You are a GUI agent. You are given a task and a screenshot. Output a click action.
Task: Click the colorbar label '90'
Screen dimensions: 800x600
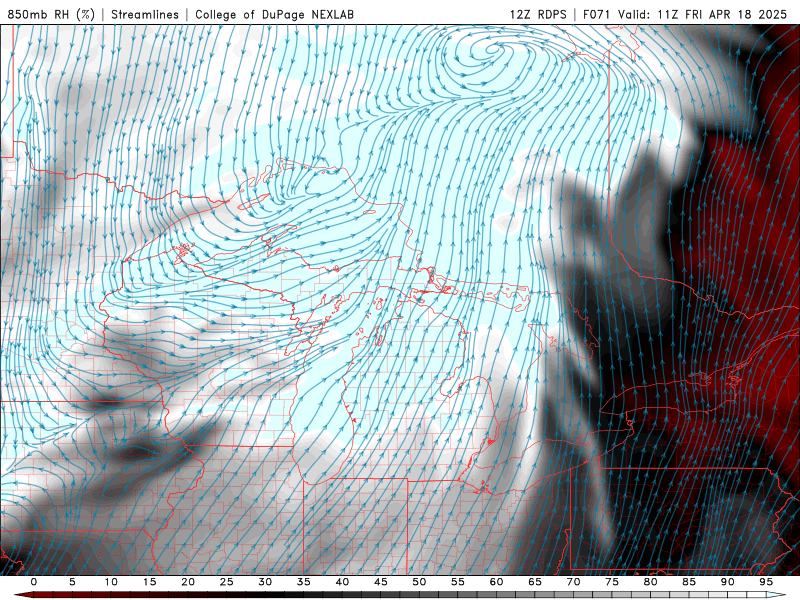(728, 582)
